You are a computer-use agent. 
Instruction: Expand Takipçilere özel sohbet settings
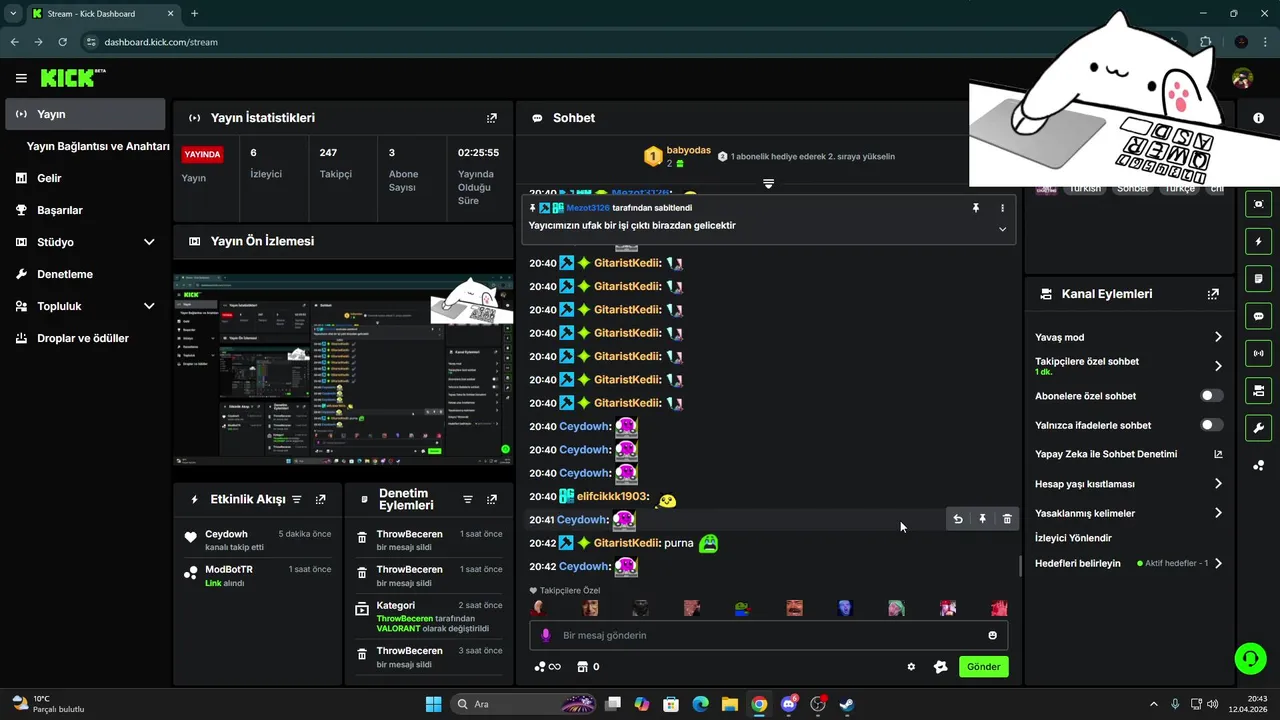point(1217,366)
